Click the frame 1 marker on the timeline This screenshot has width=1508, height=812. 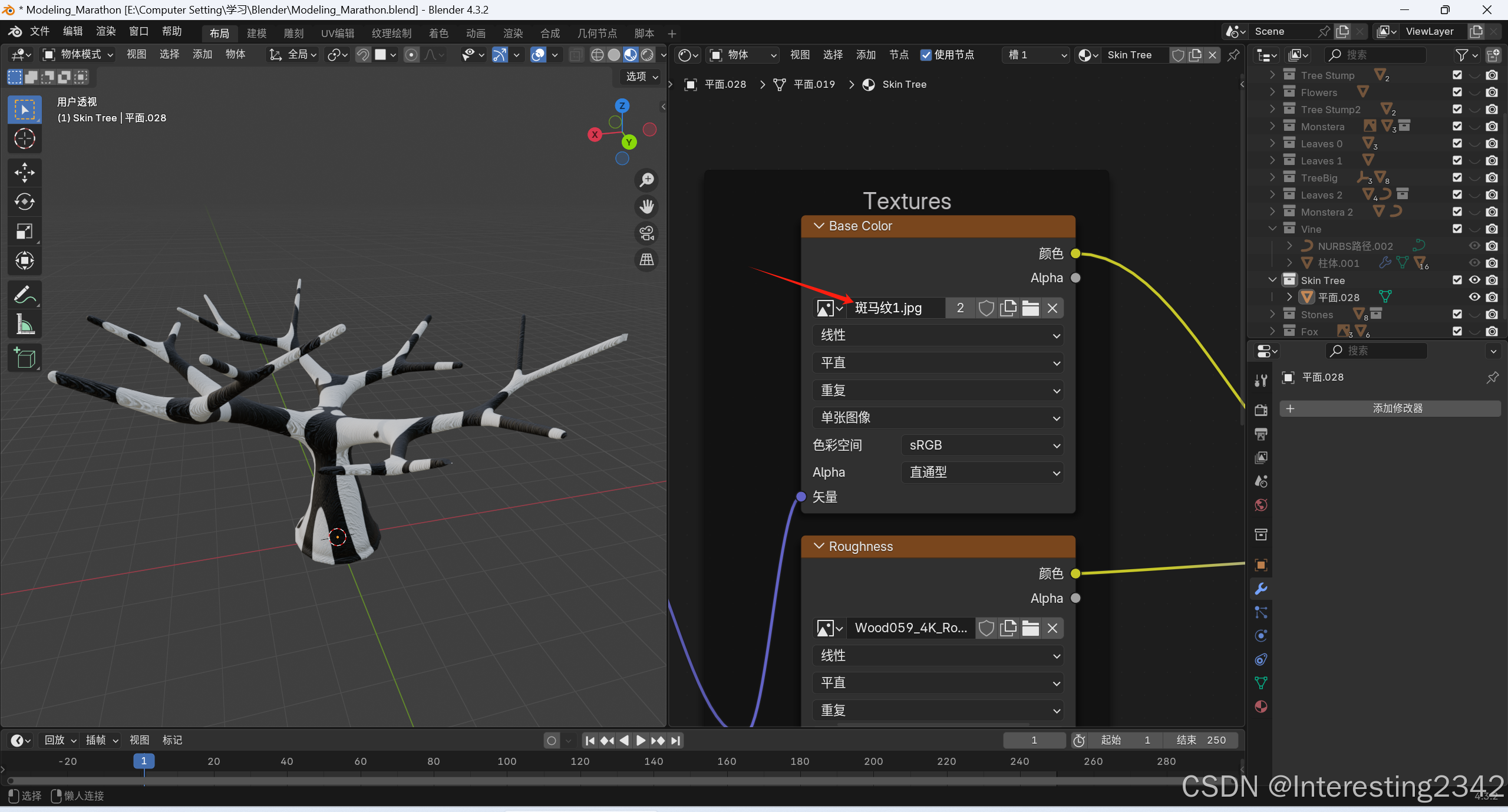click(144, 761)
